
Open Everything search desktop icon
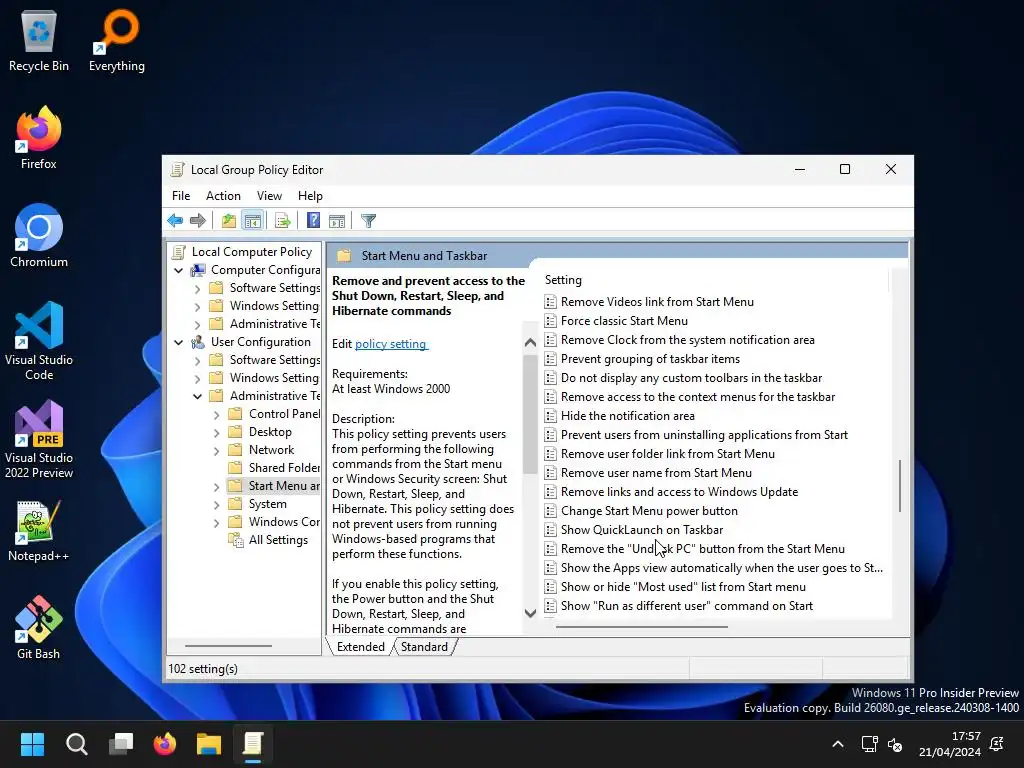pyautogui.click(x=117, y=41)
